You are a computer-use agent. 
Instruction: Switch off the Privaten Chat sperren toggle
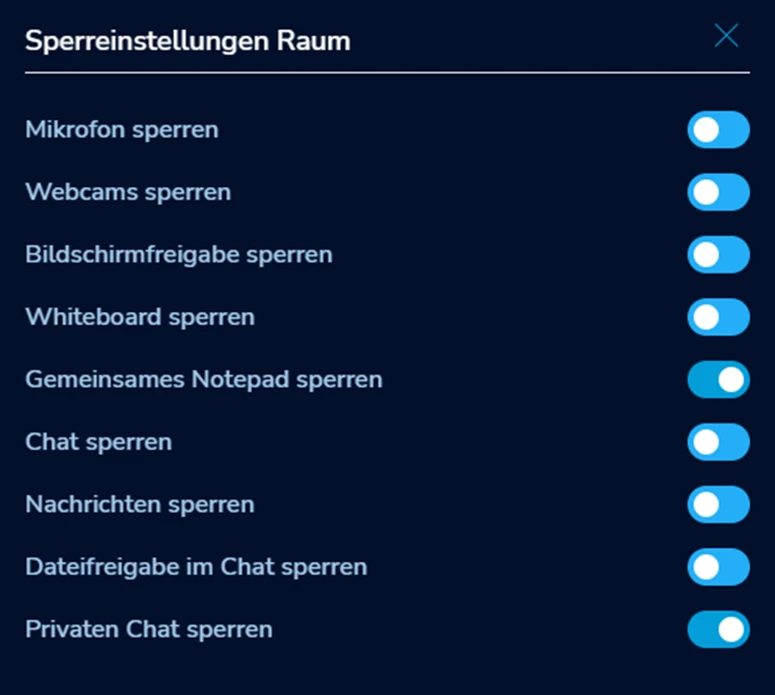click(718, 629)
